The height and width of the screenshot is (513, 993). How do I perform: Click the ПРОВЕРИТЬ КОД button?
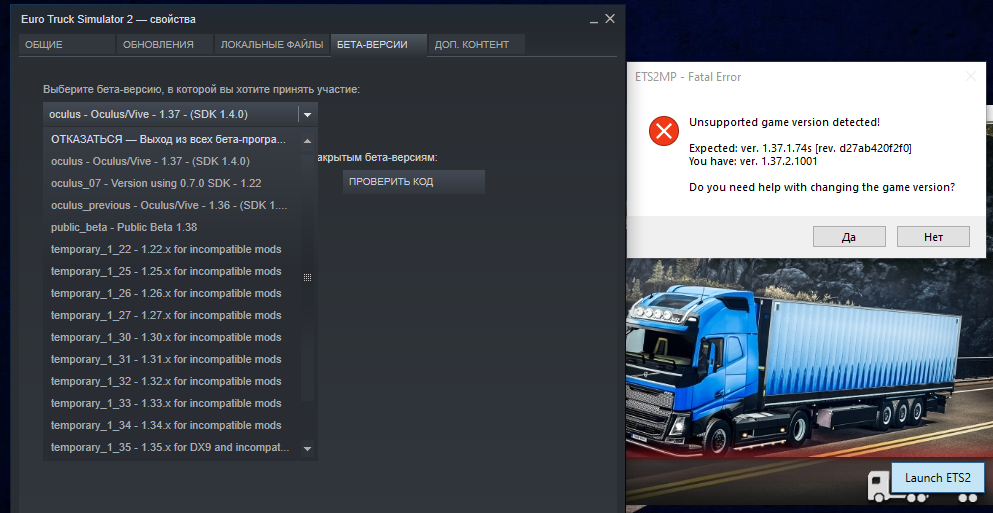point(414,182)
